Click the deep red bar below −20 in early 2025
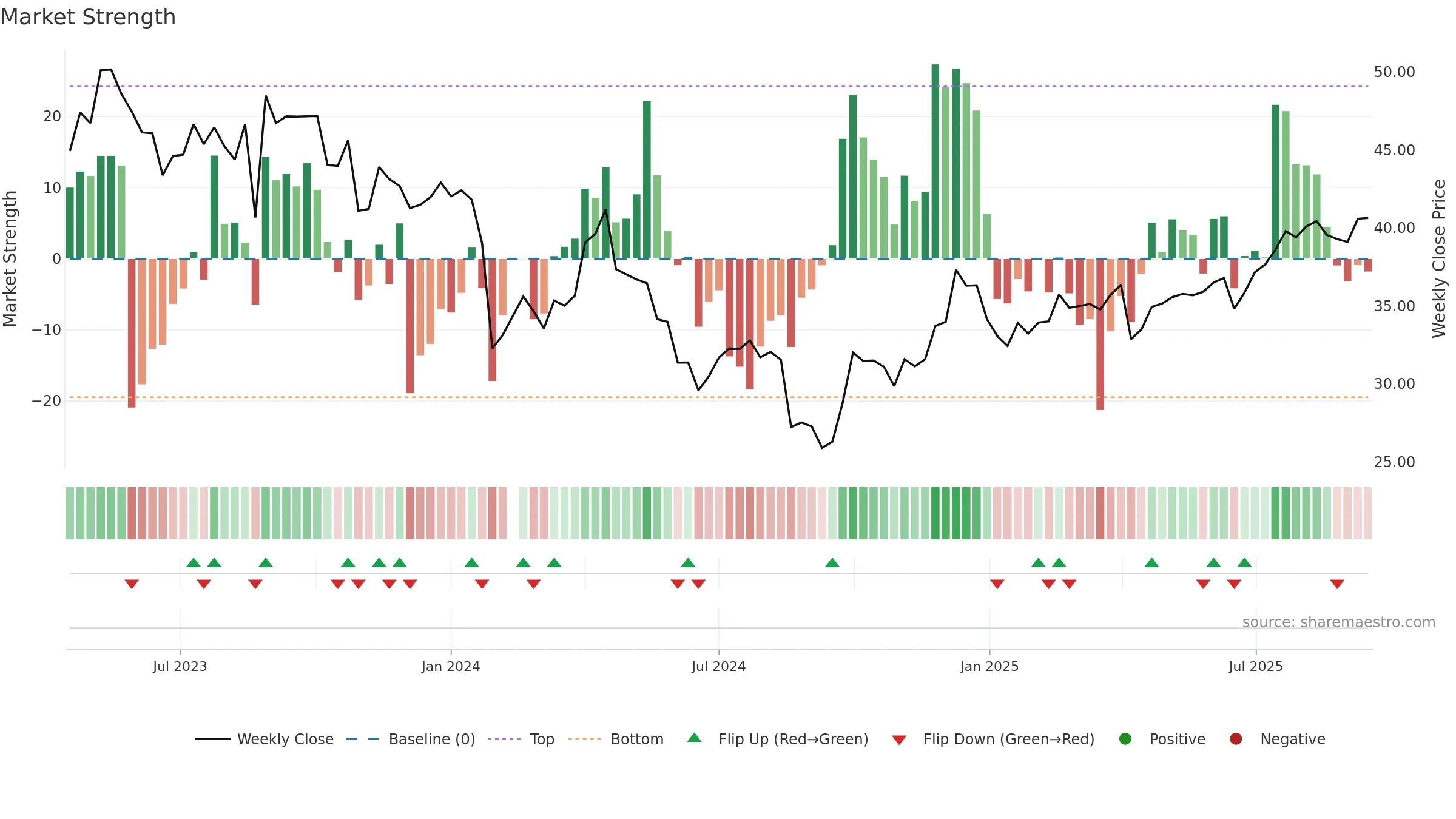Viewport: 1456px width, 819px height. (1100, 334)
